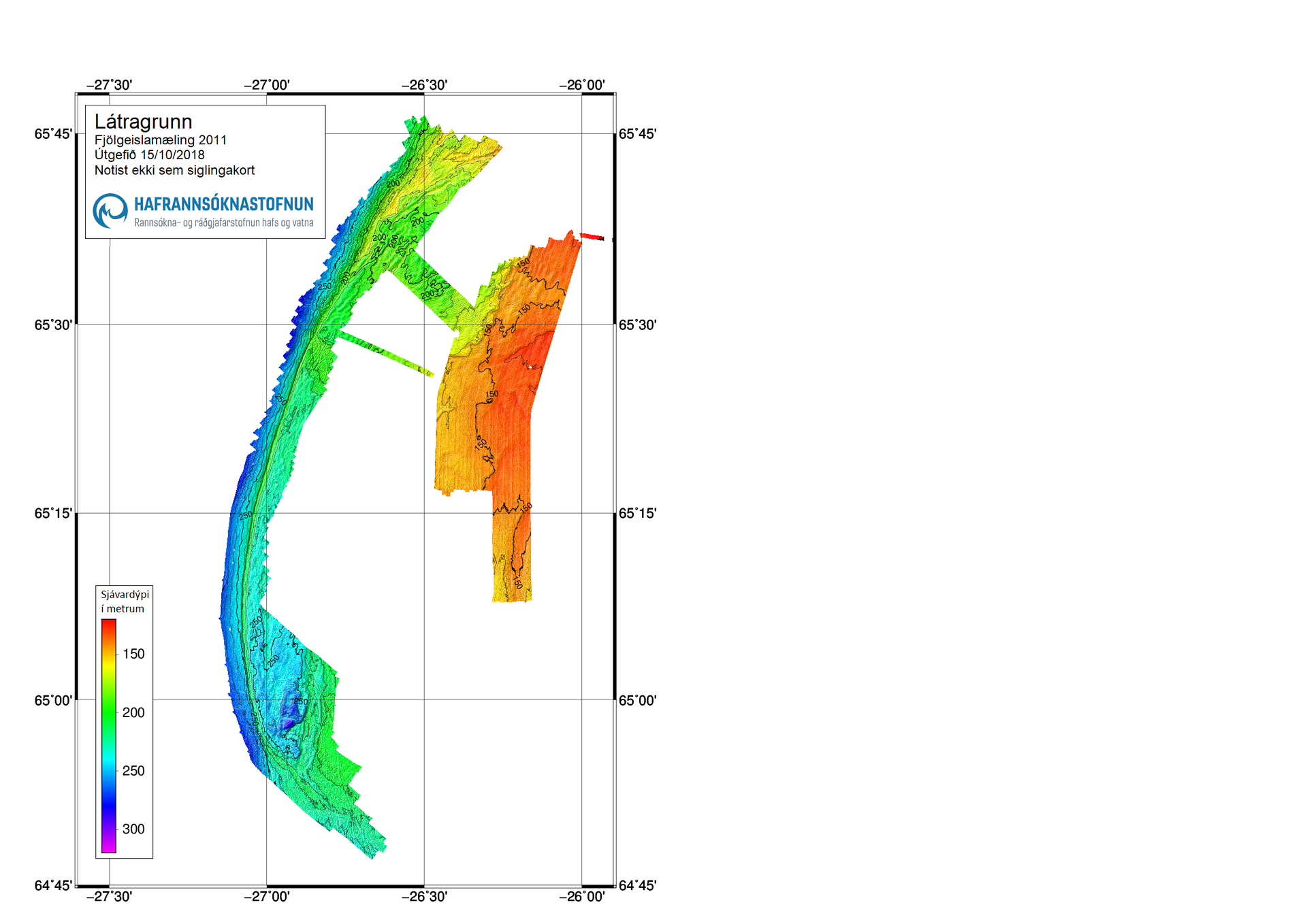Click the bottom axis label –26°30'
Screen dimensions: 1307x924
click(424, 896)
